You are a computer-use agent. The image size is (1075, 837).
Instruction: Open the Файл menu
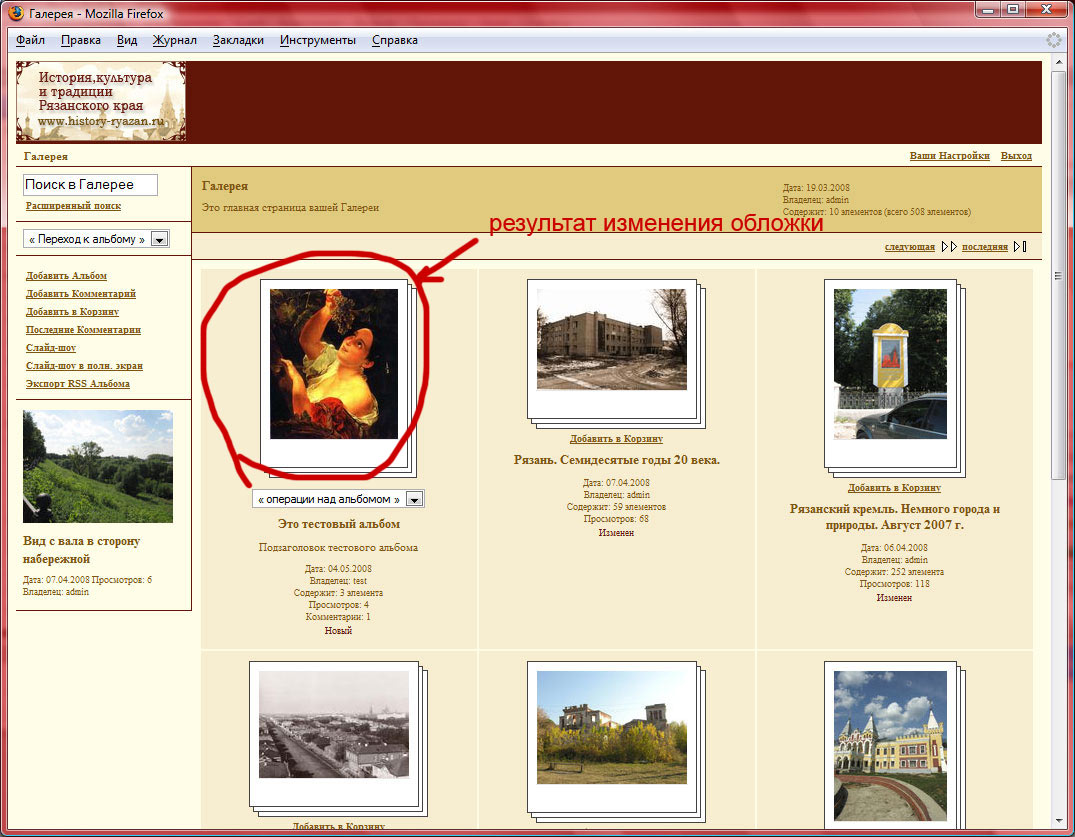coord(30,40)
